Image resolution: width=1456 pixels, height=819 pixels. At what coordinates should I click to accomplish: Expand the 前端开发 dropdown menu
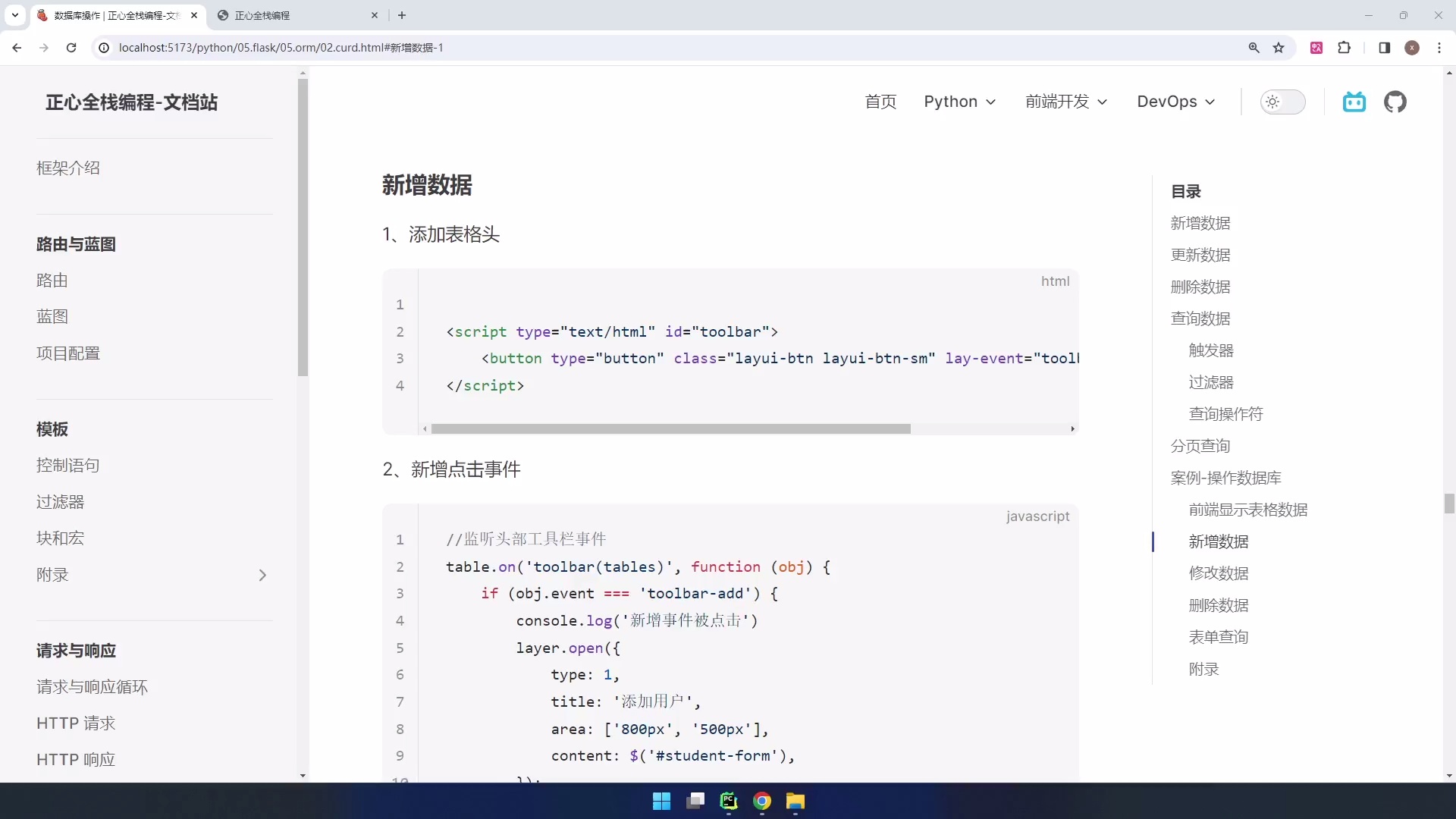pyautogui.click(x=1065, y=102)
